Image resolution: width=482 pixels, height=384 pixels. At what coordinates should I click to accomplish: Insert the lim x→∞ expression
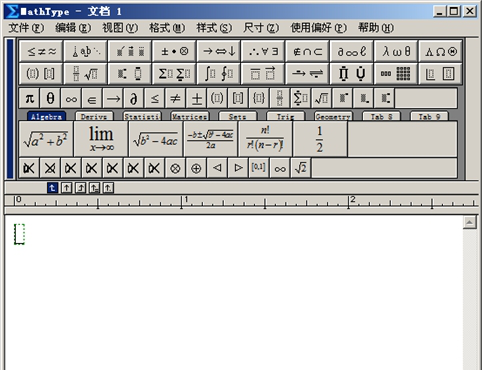(x=101, y=139)
